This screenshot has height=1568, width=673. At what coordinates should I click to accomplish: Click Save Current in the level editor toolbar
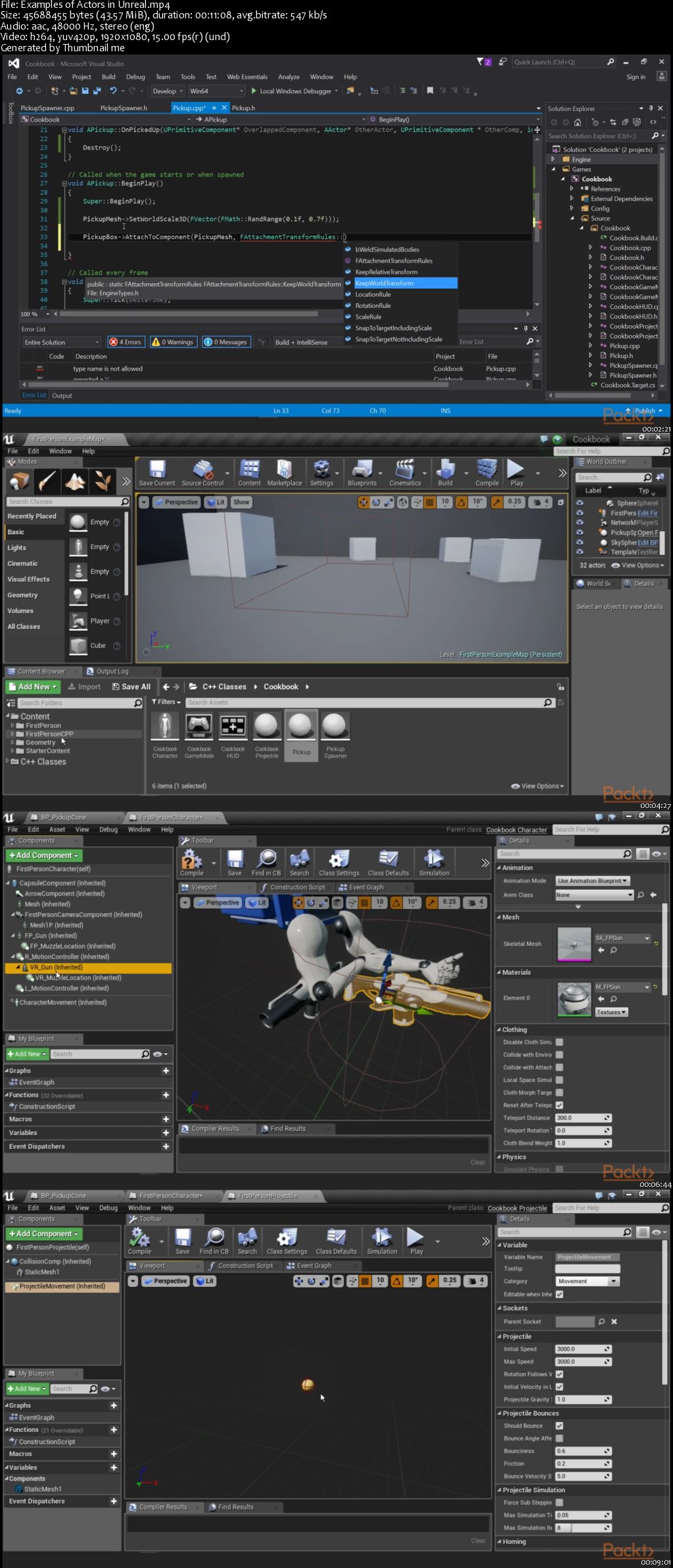(157, 473)
